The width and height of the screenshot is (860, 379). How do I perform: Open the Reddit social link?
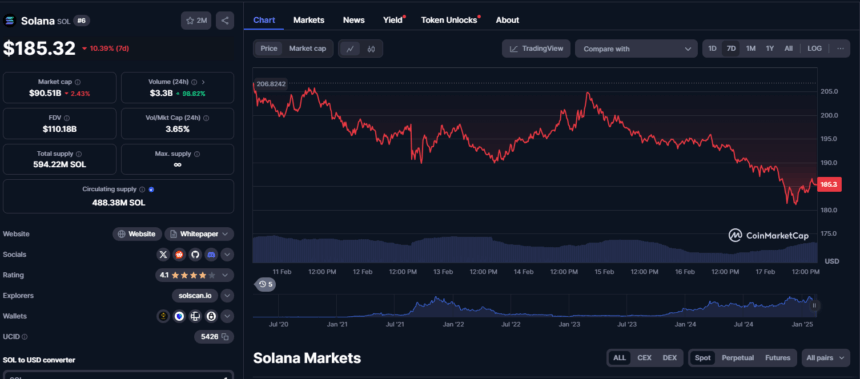[x=179, y=254]
